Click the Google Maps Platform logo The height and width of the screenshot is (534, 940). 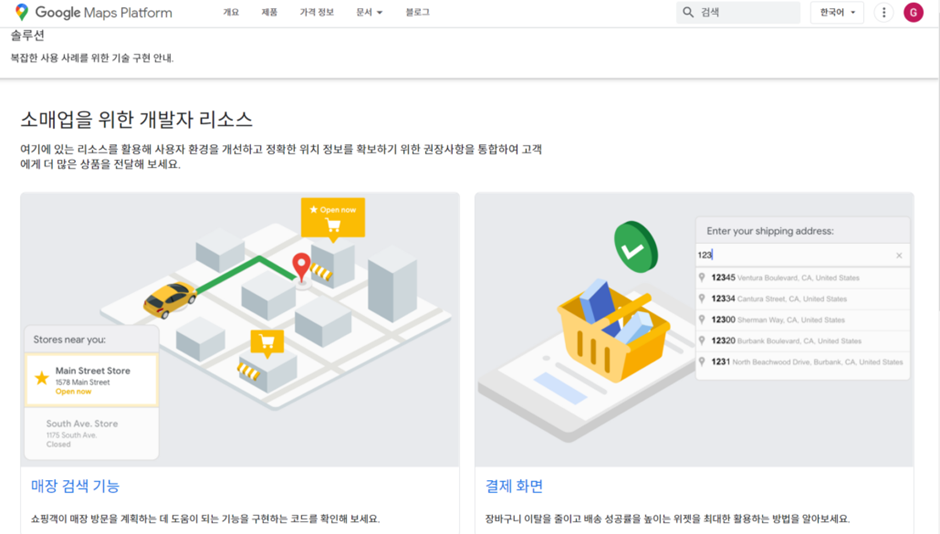[94, 12]
